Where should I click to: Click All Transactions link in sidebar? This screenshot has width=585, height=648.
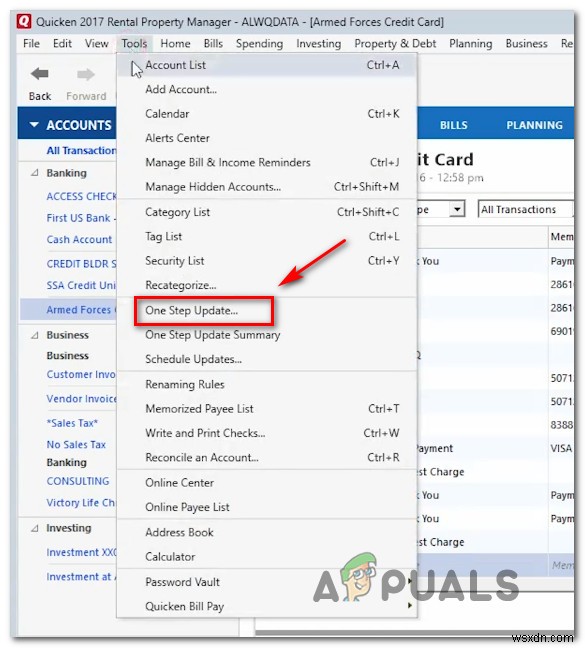pyautogui.click(x=81, y=150)
